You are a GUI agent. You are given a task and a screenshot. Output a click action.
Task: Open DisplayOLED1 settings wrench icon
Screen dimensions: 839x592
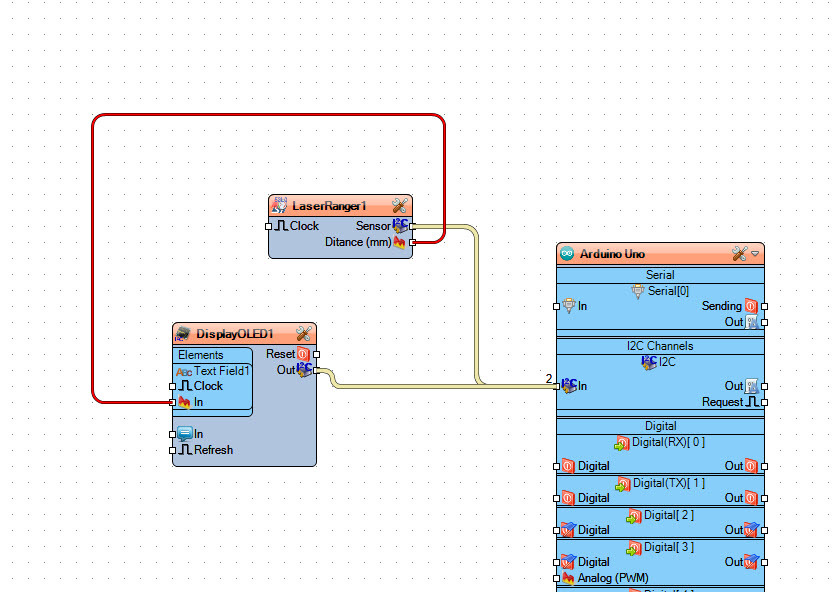303,333
